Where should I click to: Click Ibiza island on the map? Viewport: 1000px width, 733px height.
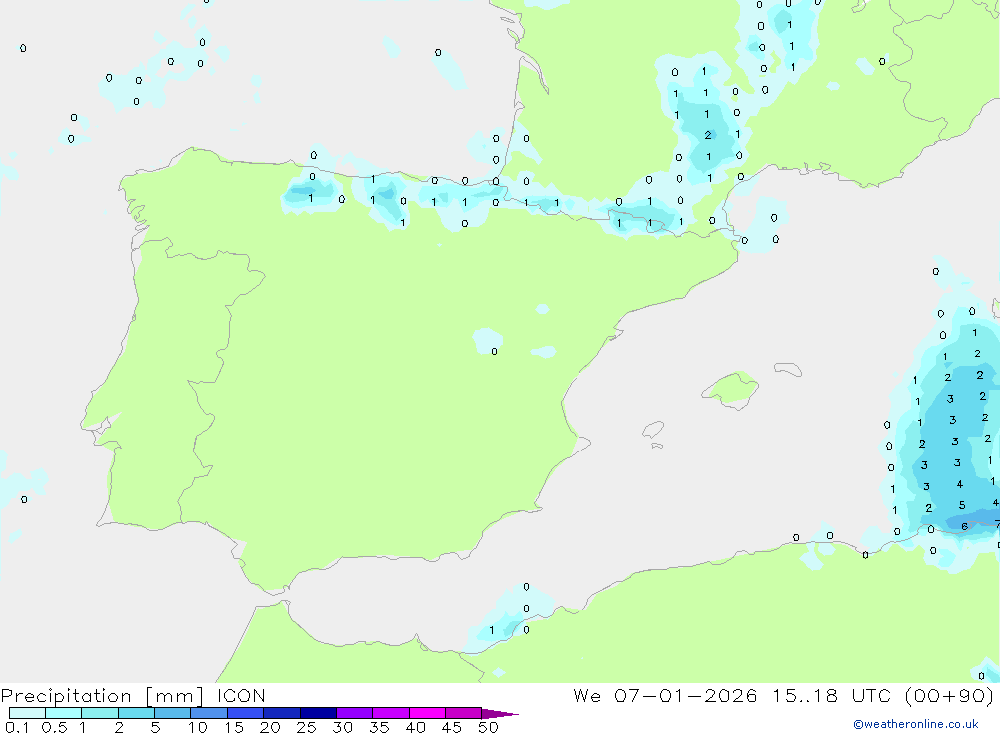(653, 430)
